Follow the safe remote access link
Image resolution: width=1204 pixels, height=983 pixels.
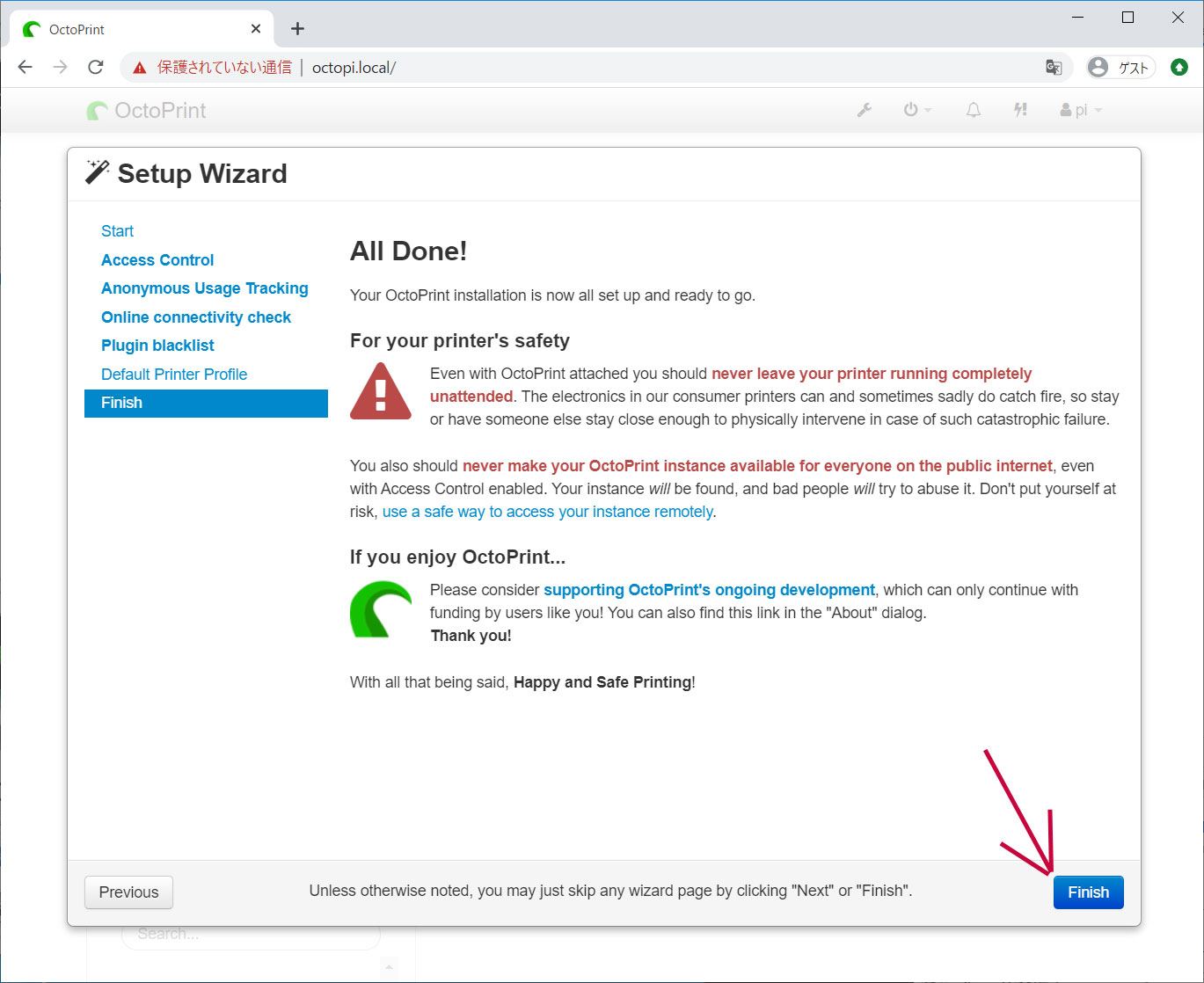547,512
